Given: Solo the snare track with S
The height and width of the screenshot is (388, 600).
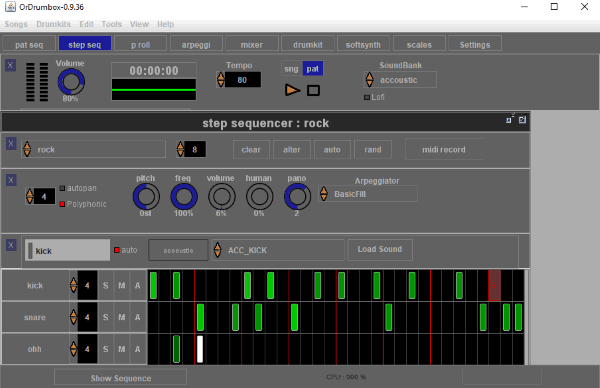Looking at the screenshot, I should (x=106, y=317).
